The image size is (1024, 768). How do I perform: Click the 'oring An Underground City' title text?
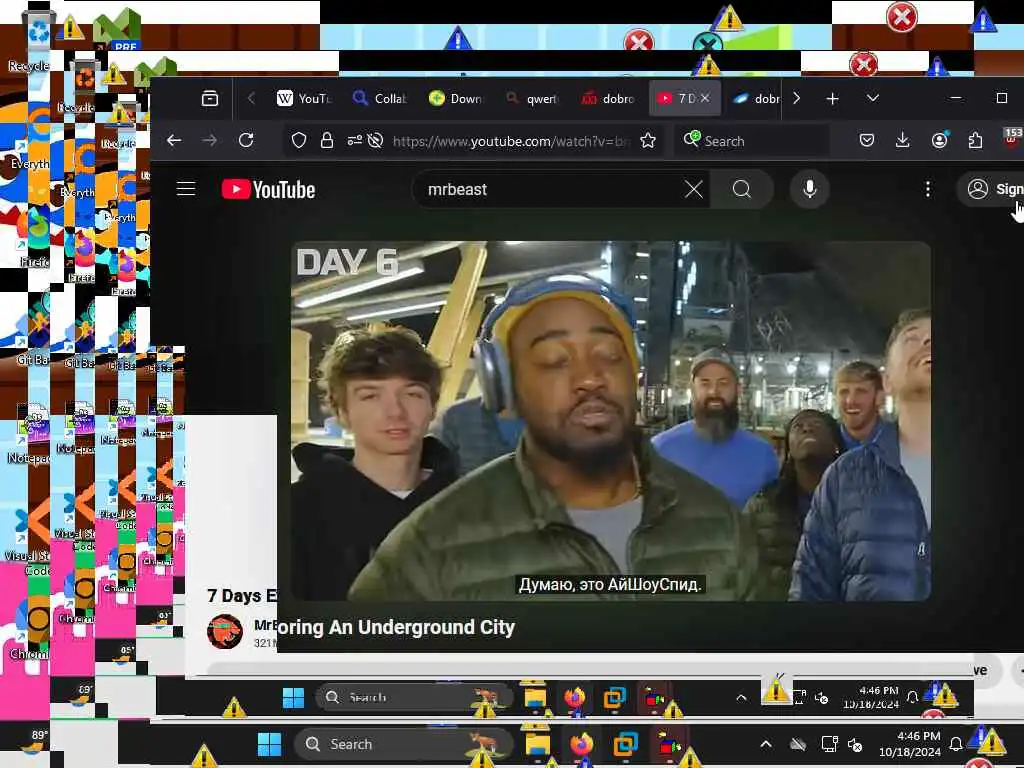(396, 628)
